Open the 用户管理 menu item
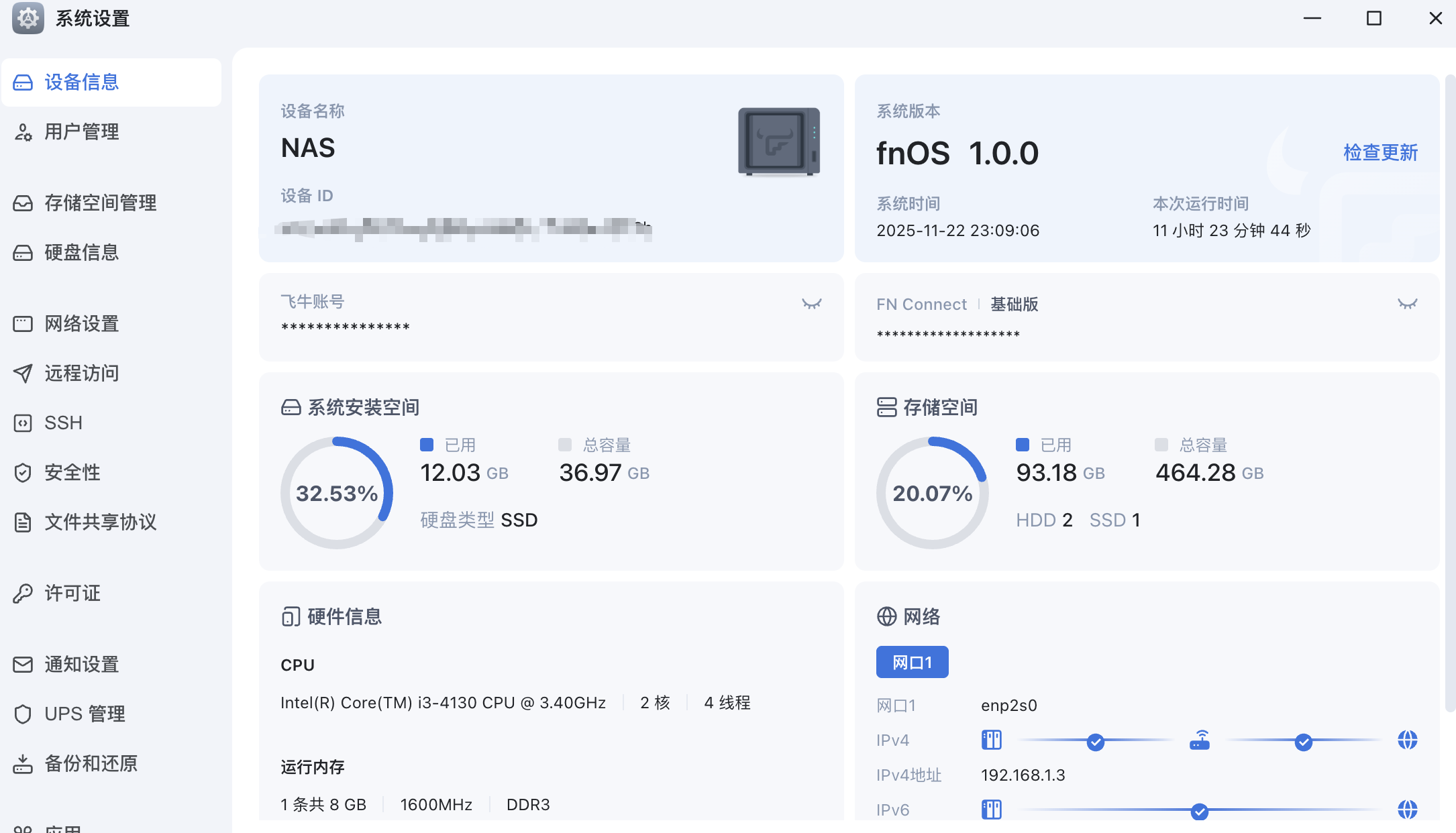Image resolution: width=1456 pixels, height=833 pixels. coord(81,132)
